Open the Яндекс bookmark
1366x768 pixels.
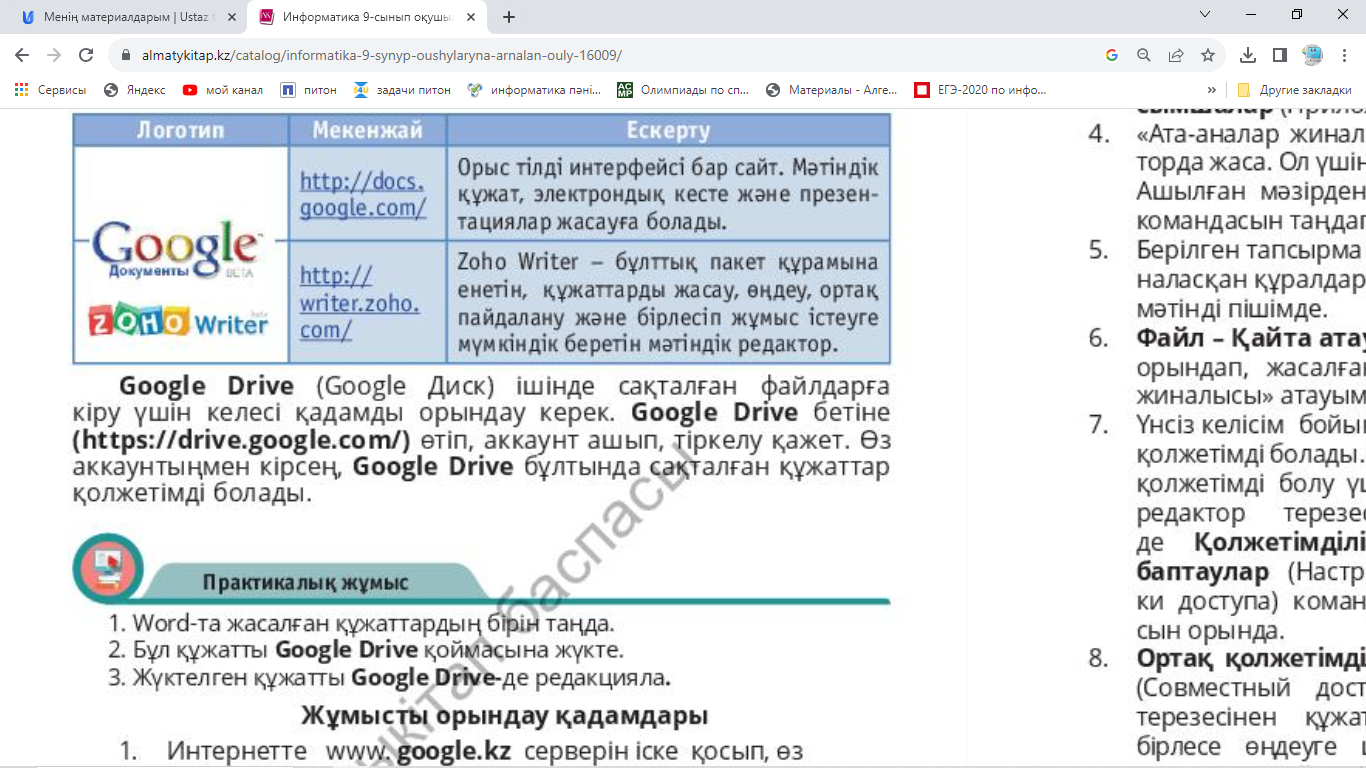click(x=135, y=90)
